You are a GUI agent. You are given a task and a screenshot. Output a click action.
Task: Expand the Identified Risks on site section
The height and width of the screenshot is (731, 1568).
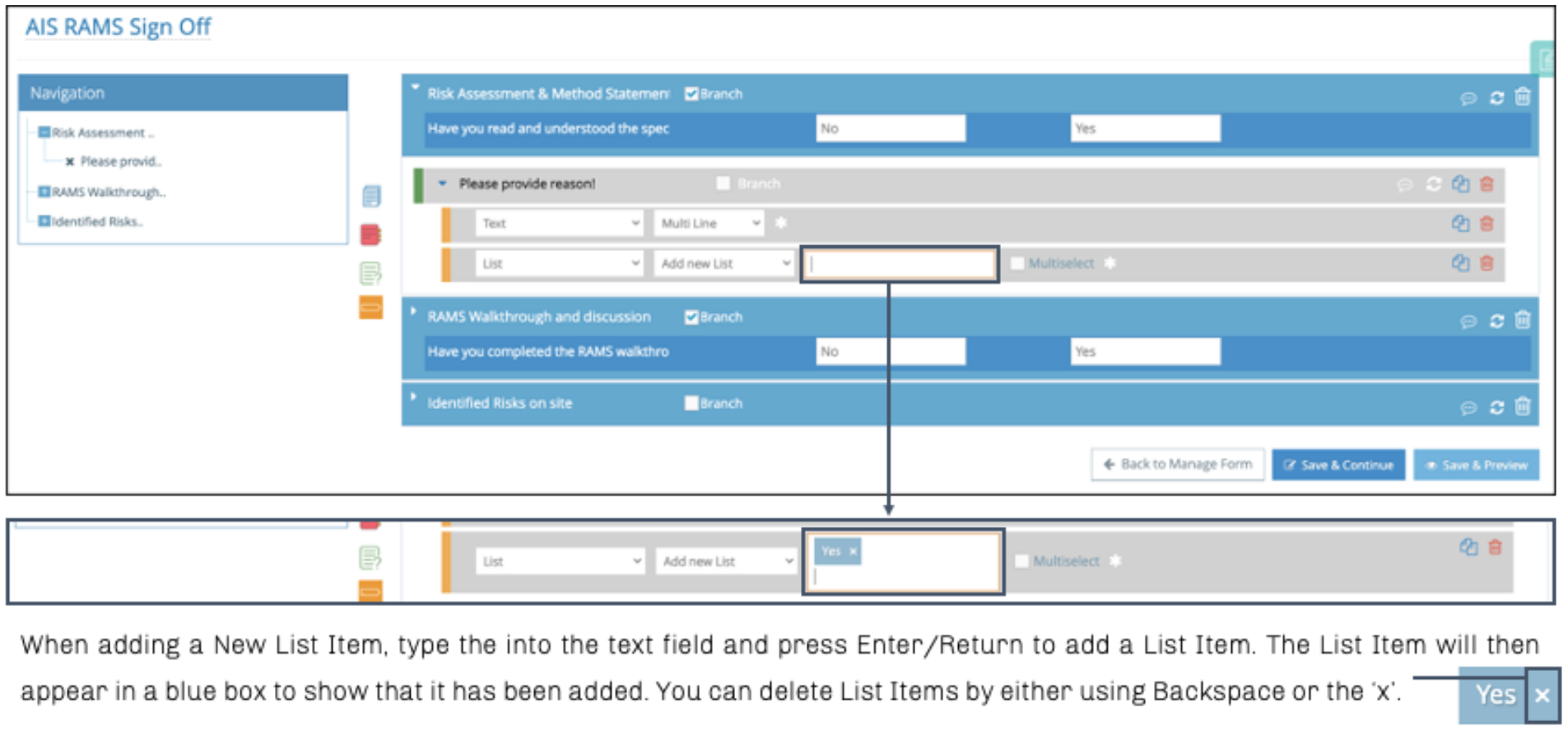coord(414,397)
